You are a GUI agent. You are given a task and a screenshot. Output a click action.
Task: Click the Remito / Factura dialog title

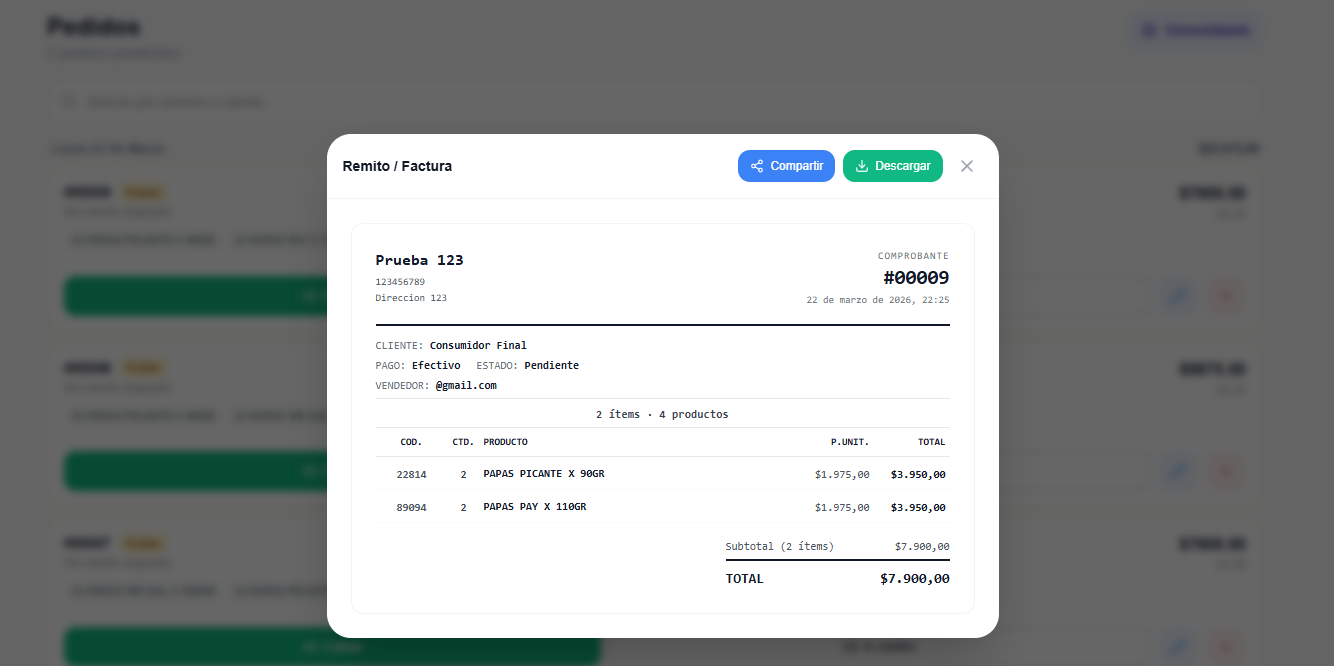click(x=397, y=166)
